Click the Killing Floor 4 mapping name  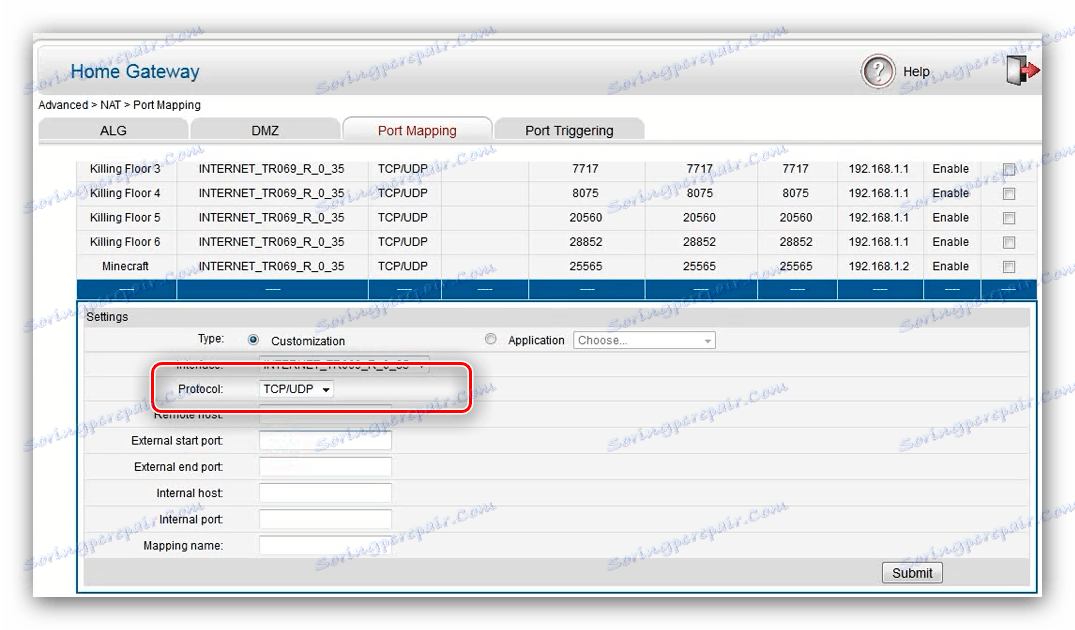(125, 193)
